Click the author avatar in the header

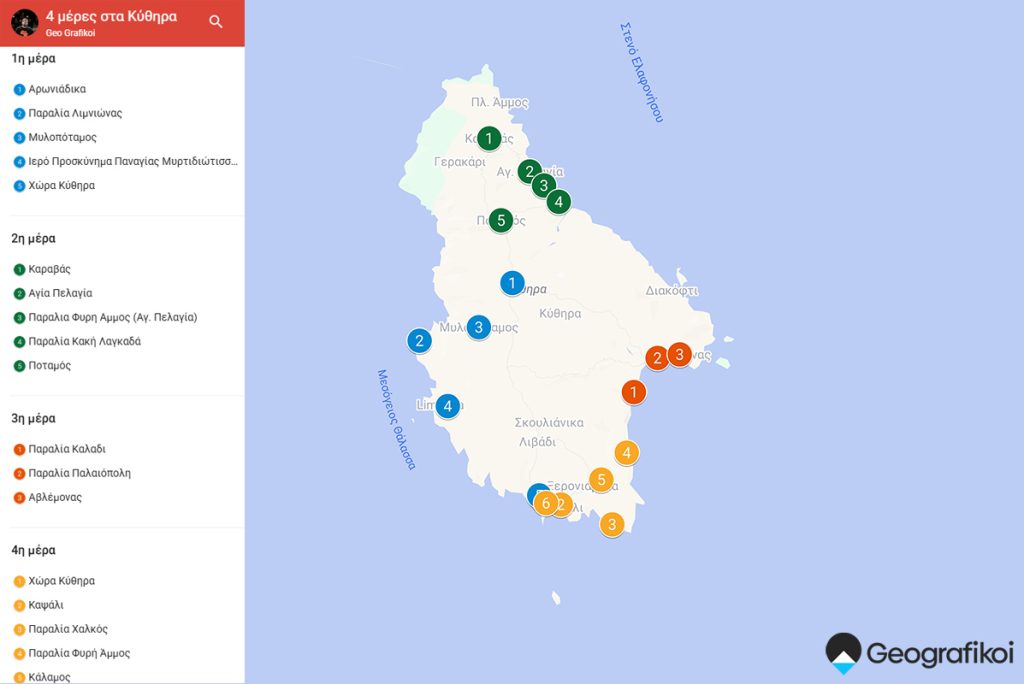25,23
